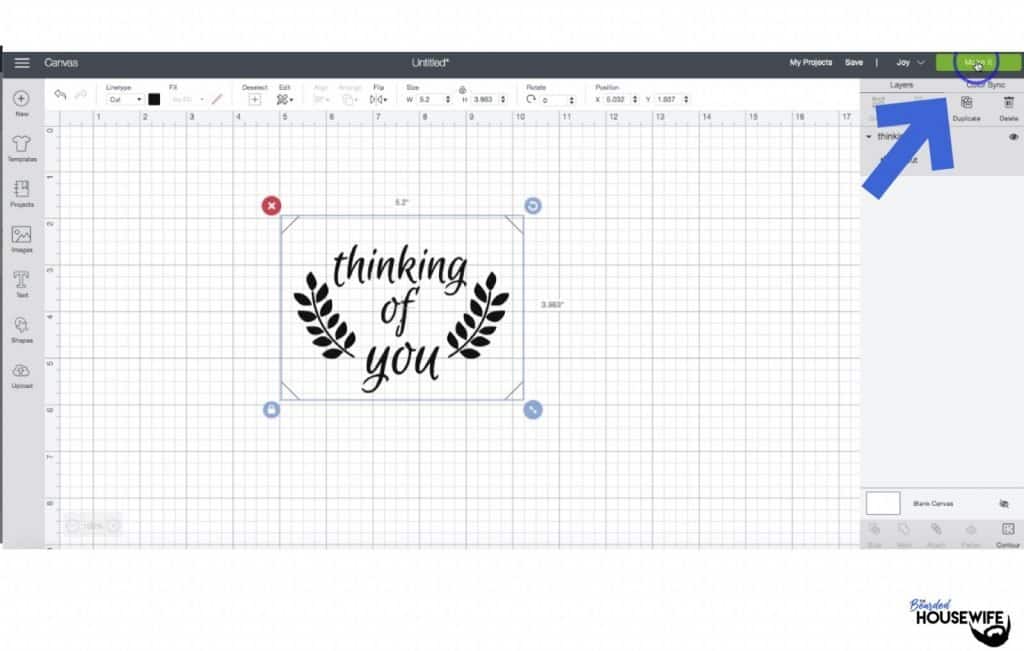Open the hamburger menu next to Canvas
Viewport: 1024px width, 651px height.
click(x=22, y=62)
